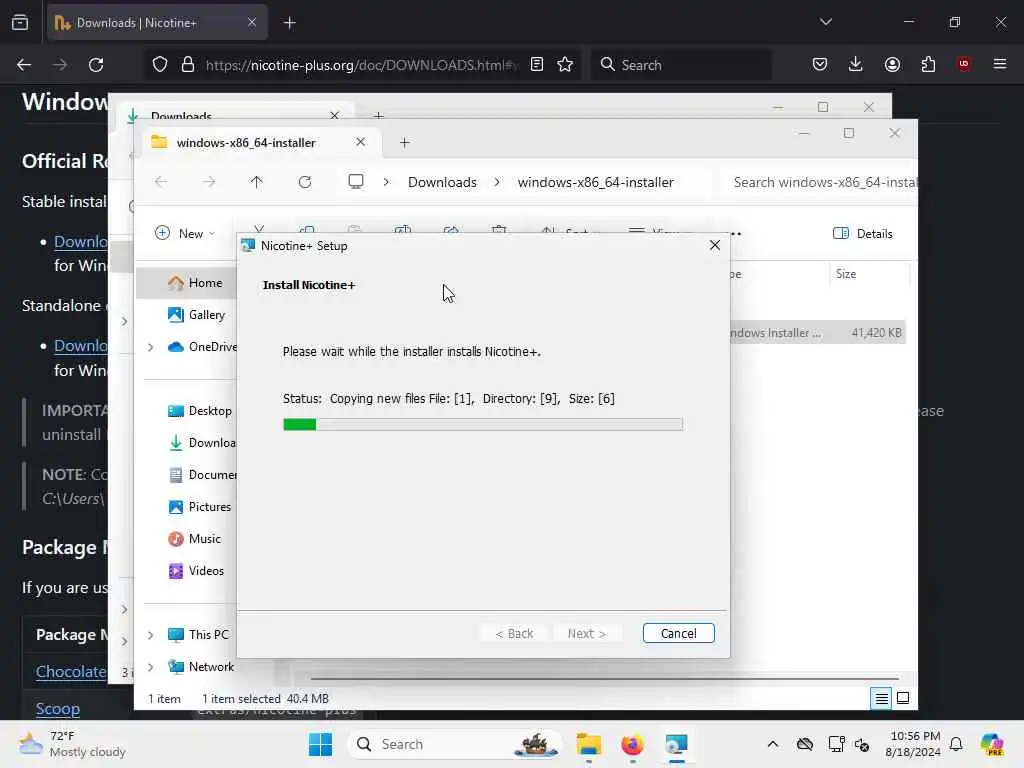Select OneDrive cloud icon in sidebar
The image size is (1024, 768).
click(176, 347)
